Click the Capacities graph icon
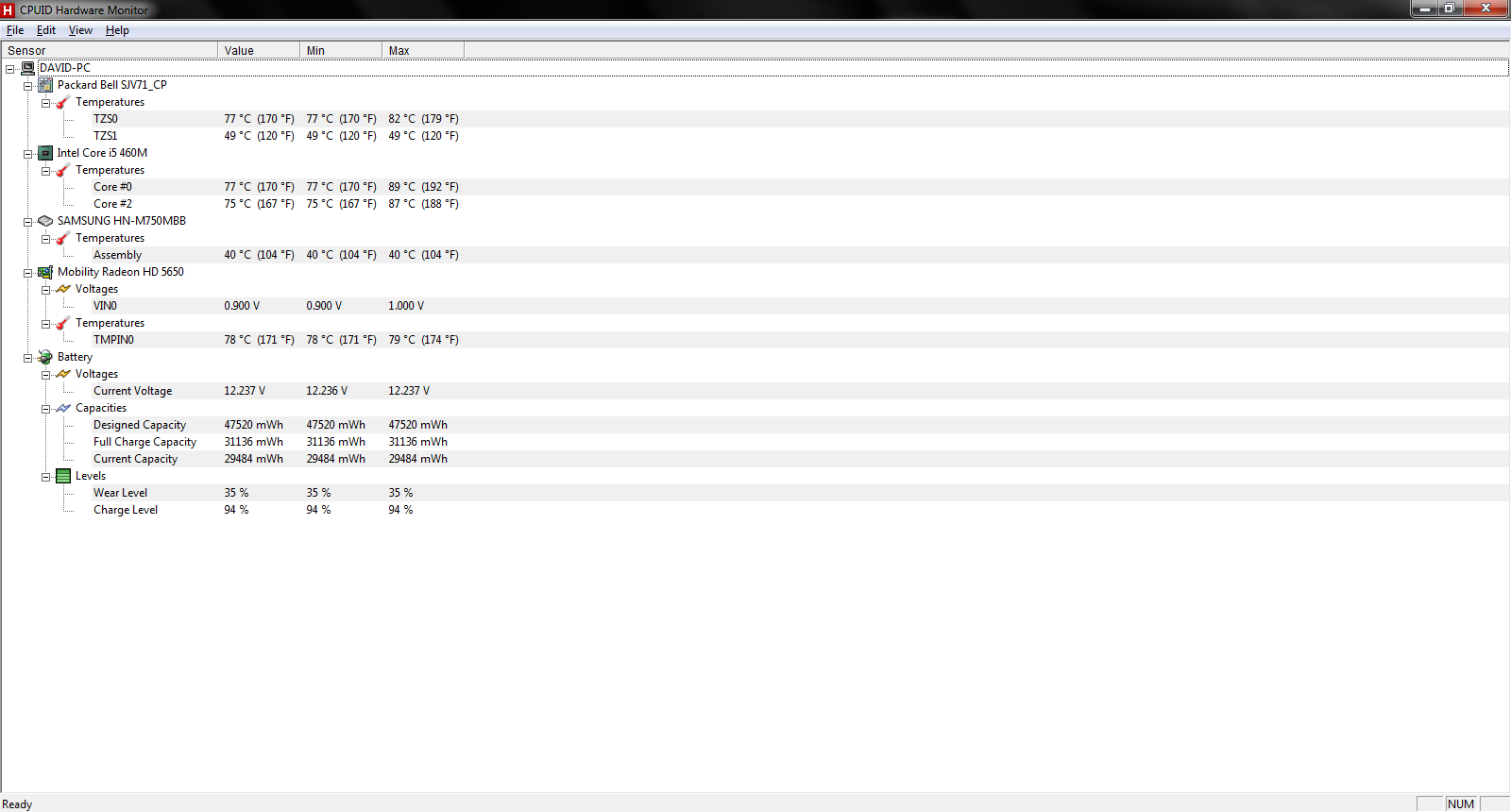The image size is (1511, 812). pos(63,408)
